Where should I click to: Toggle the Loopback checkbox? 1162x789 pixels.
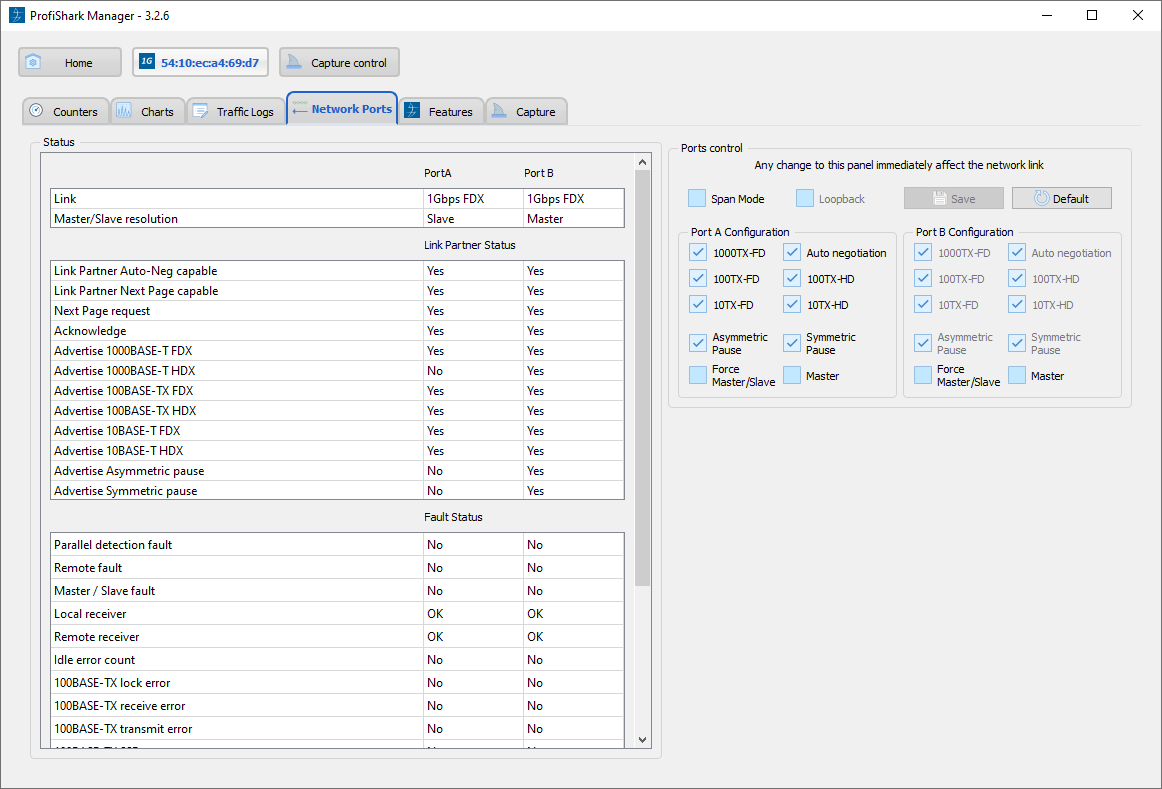coord(805,198)
